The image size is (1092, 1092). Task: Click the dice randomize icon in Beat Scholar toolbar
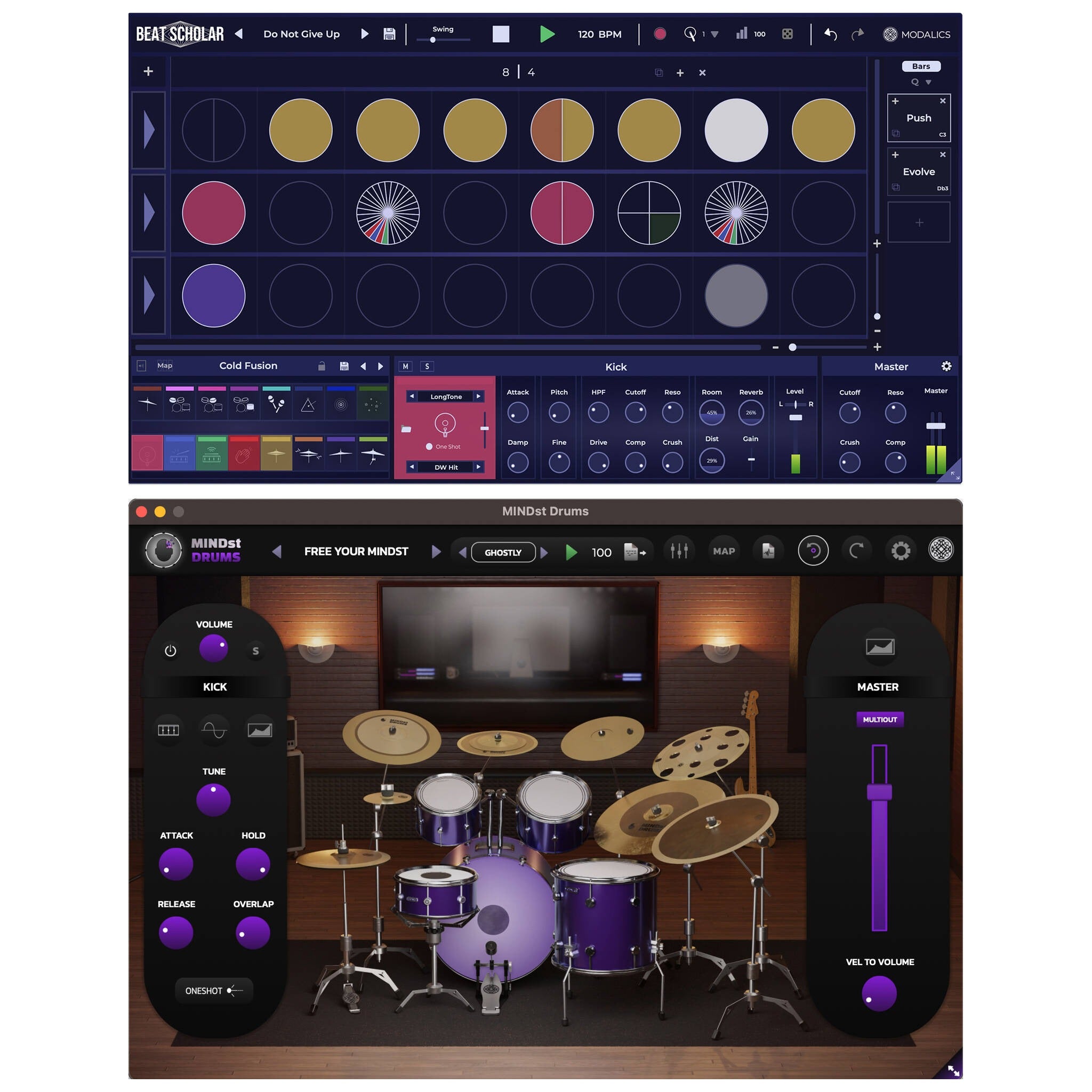[788, 34]
